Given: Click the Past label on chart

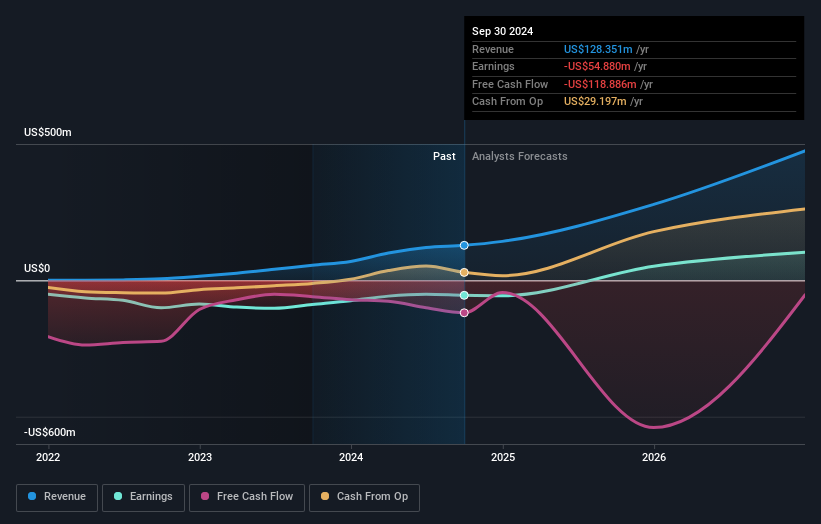Looking at the screenshot, I should [444, 157].
